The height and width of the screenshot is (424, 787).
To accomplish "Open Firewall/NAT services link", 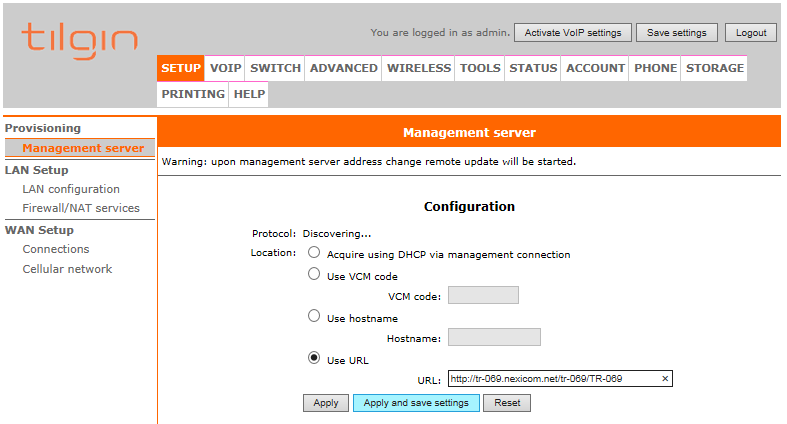I will pyautogui.click(x=81, y=208).
